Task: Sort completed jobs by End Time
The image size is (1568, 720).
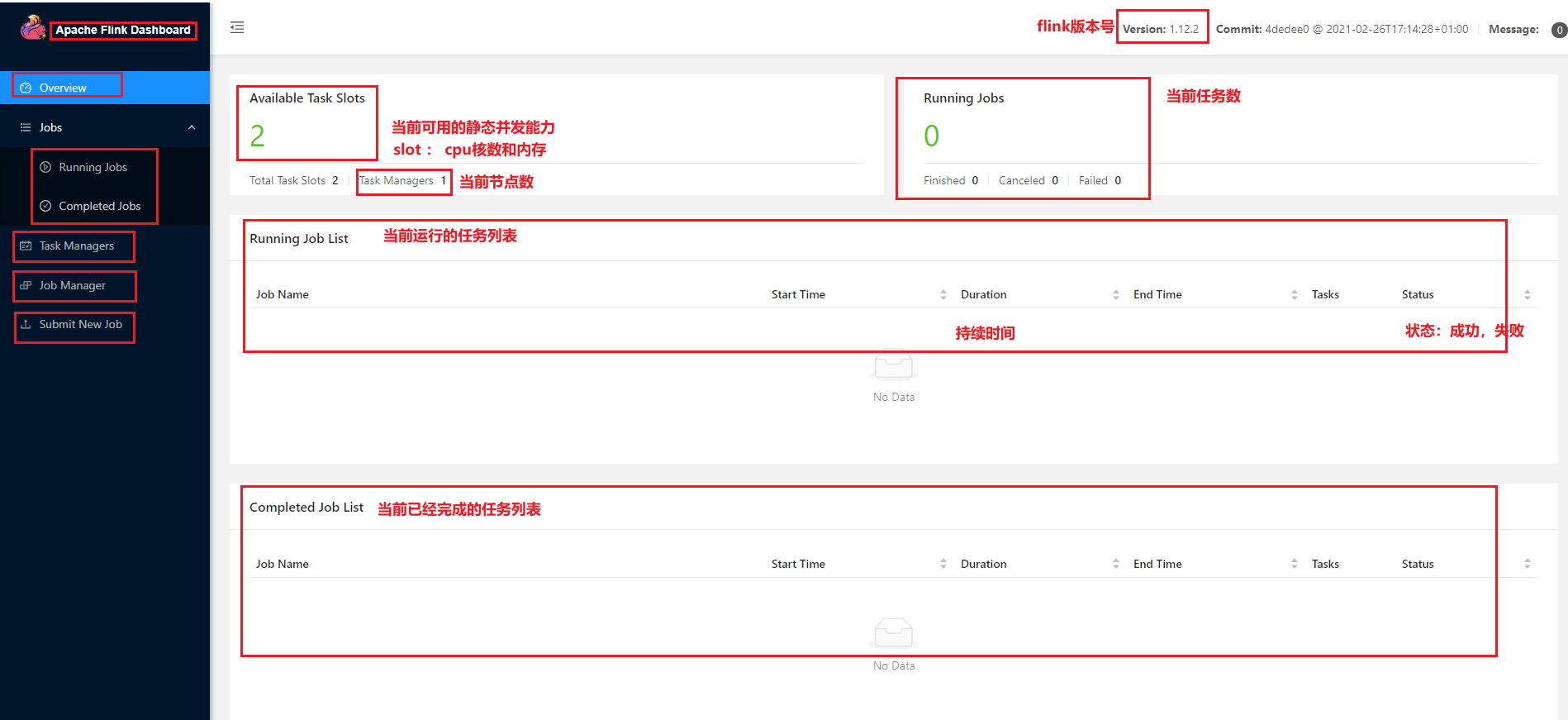Action: [x=1295, y=564]
